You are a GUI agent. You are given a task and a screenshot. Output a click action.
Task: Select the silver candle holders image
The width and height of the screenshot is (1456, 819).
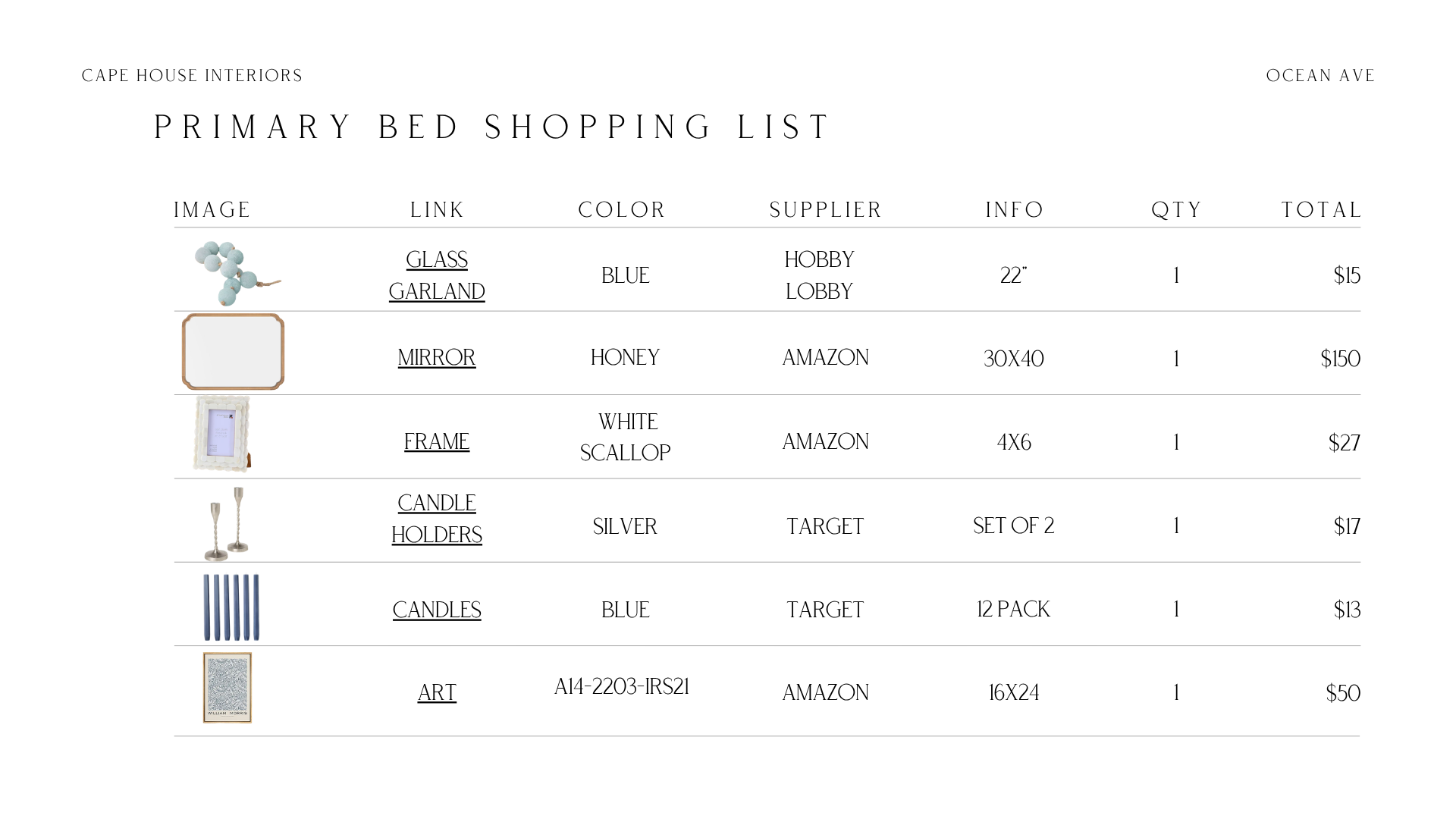[x=227, y=524]
